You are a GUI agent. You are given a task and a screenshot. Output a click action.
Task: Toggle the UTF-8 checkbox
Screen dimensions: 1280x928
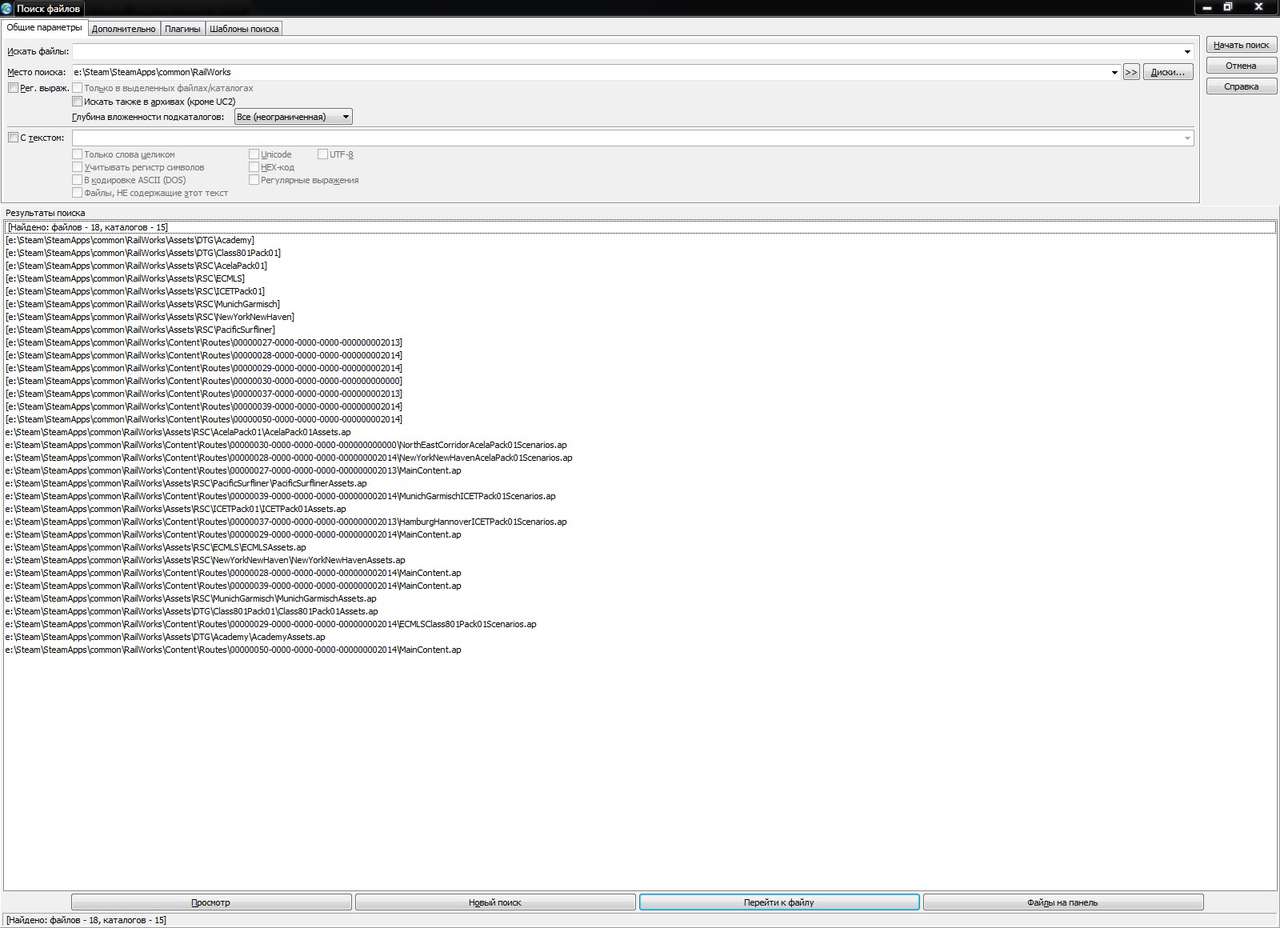(323, 155)
